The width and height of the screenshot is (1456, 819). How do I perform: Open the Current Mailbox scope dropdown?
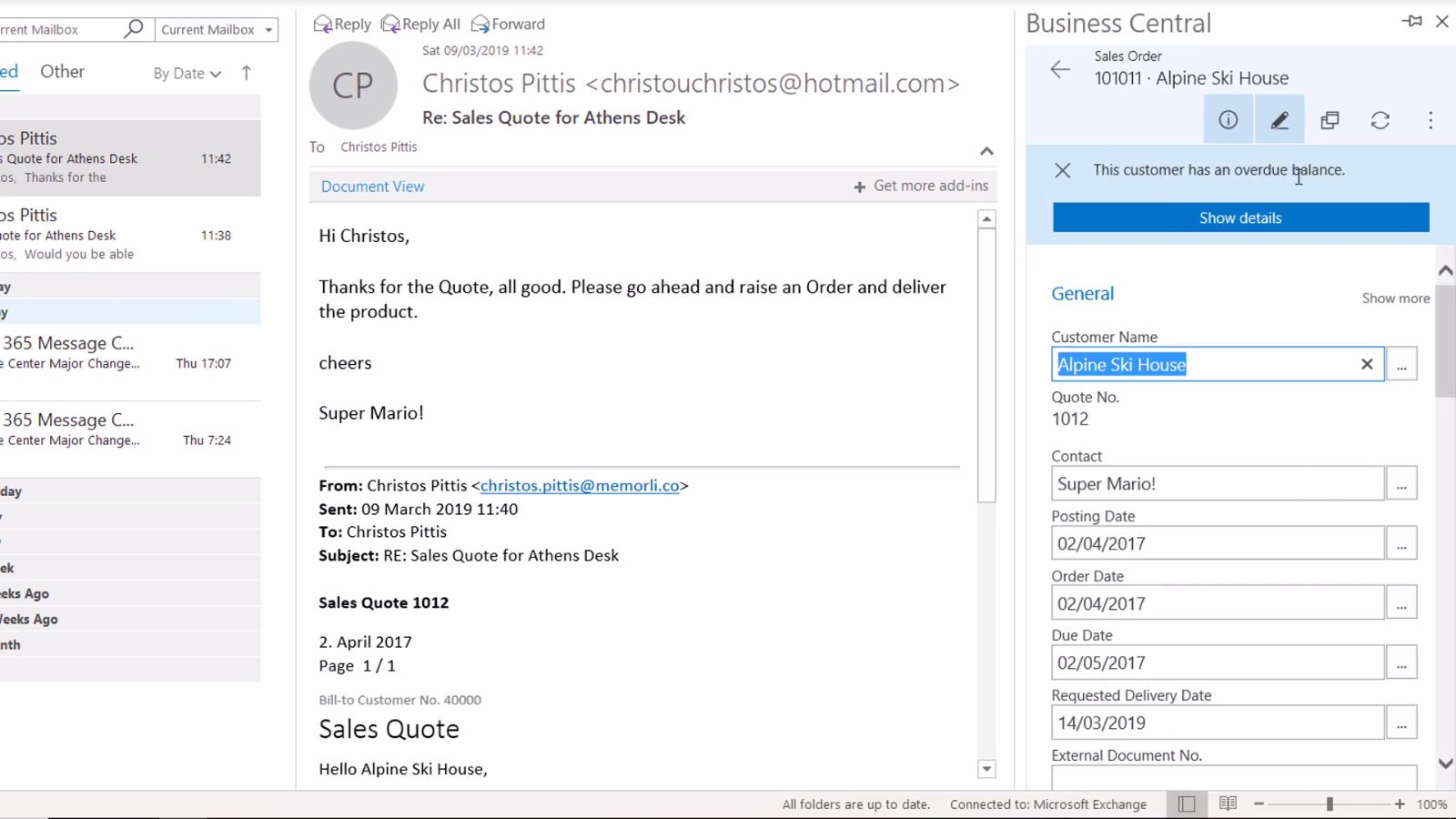(x=217, y=29)
